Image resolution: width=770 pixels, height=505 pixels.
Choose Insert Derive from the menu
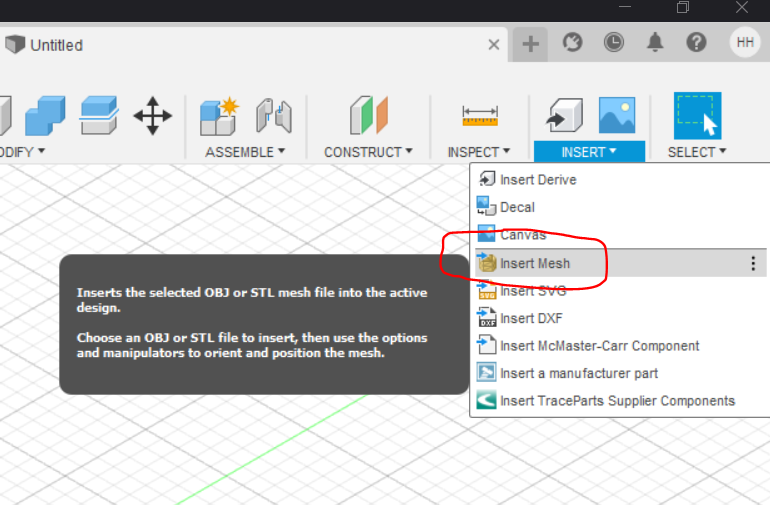click(x=621, y=179)
